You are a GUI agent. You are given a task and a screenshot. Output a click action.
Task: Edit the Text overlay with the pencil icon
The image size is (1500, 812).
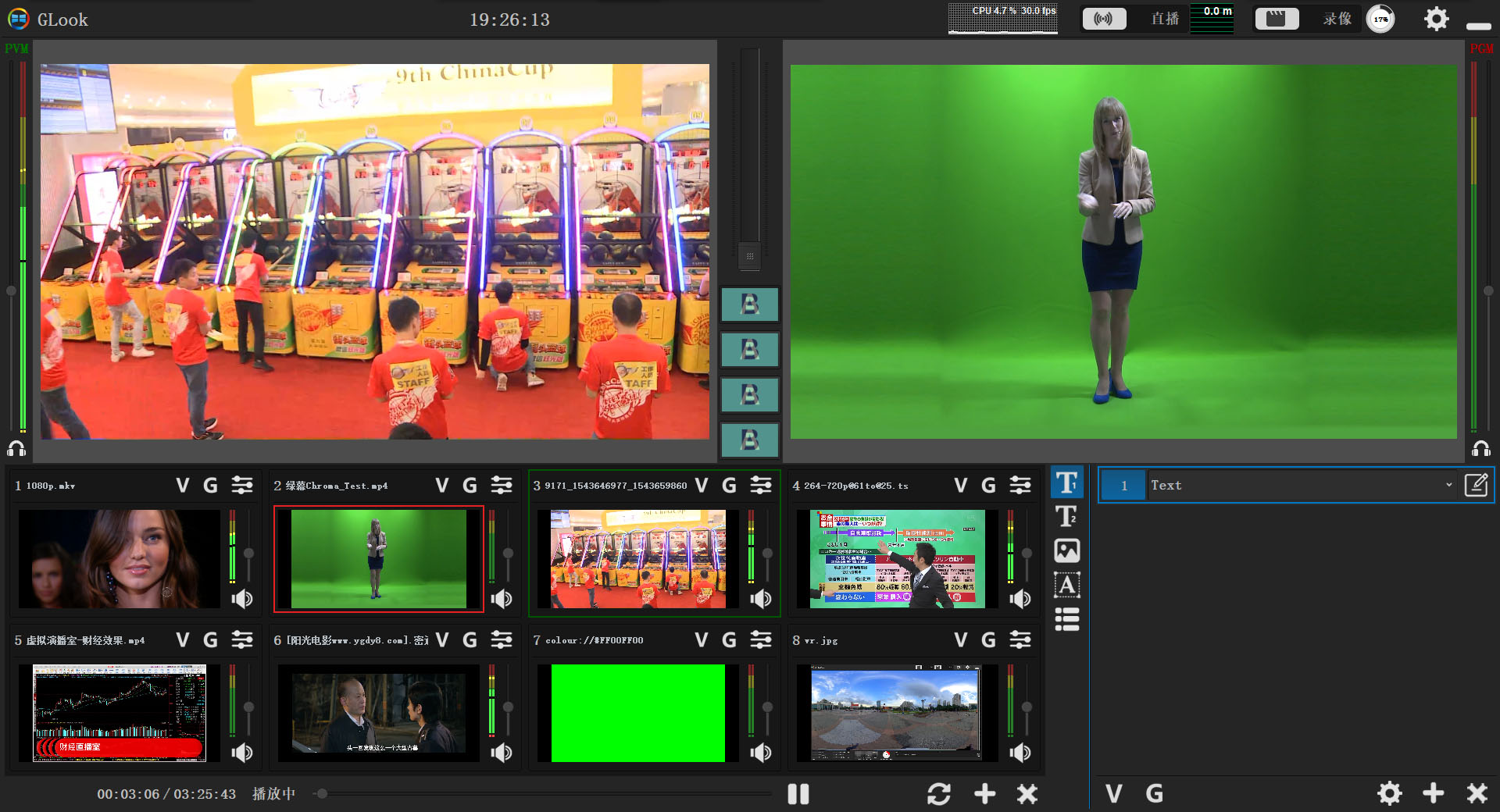pos(1476,485)
